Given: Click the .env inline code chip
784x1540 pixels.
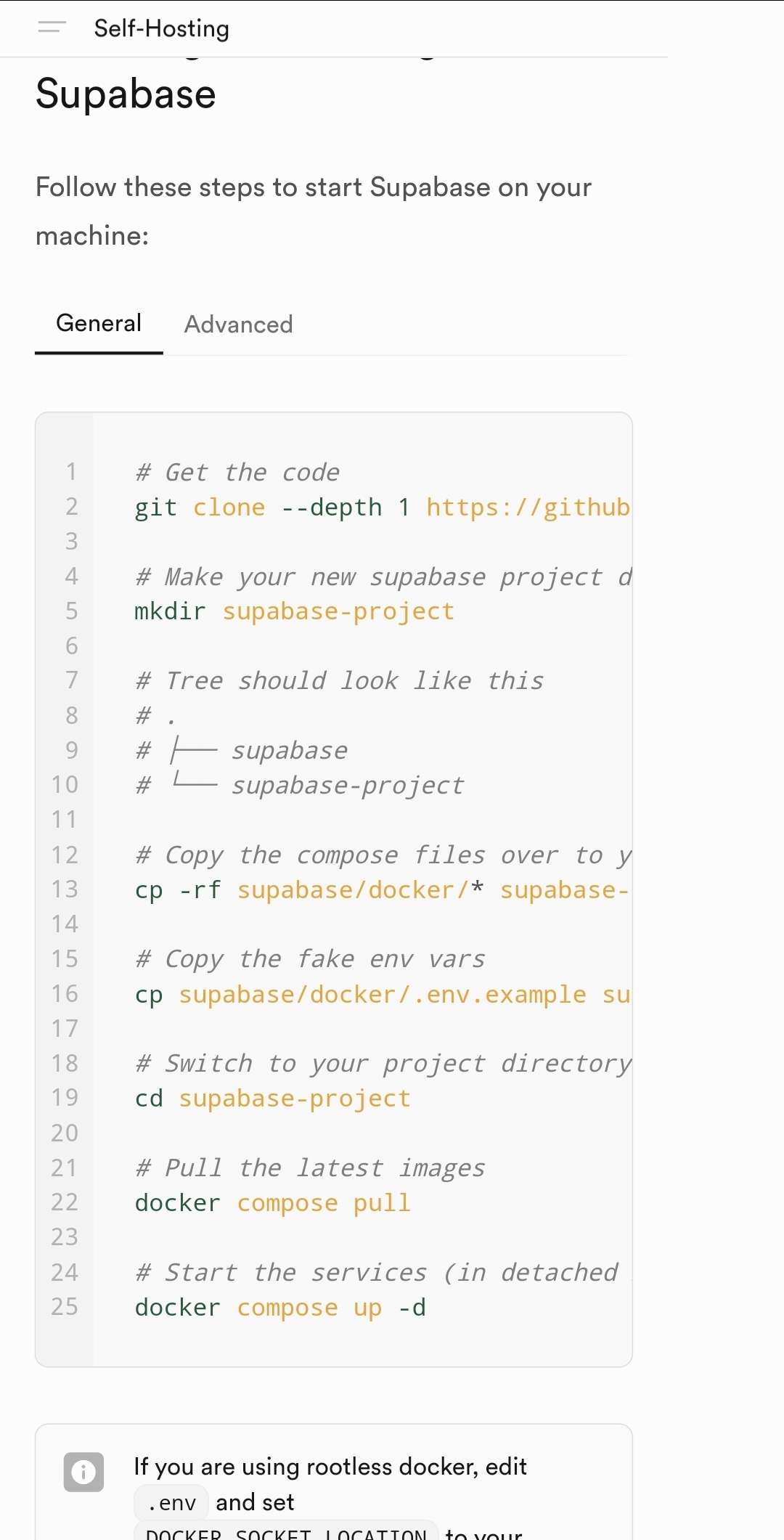Looking at the screenshot, I should tap(171, 1502).
